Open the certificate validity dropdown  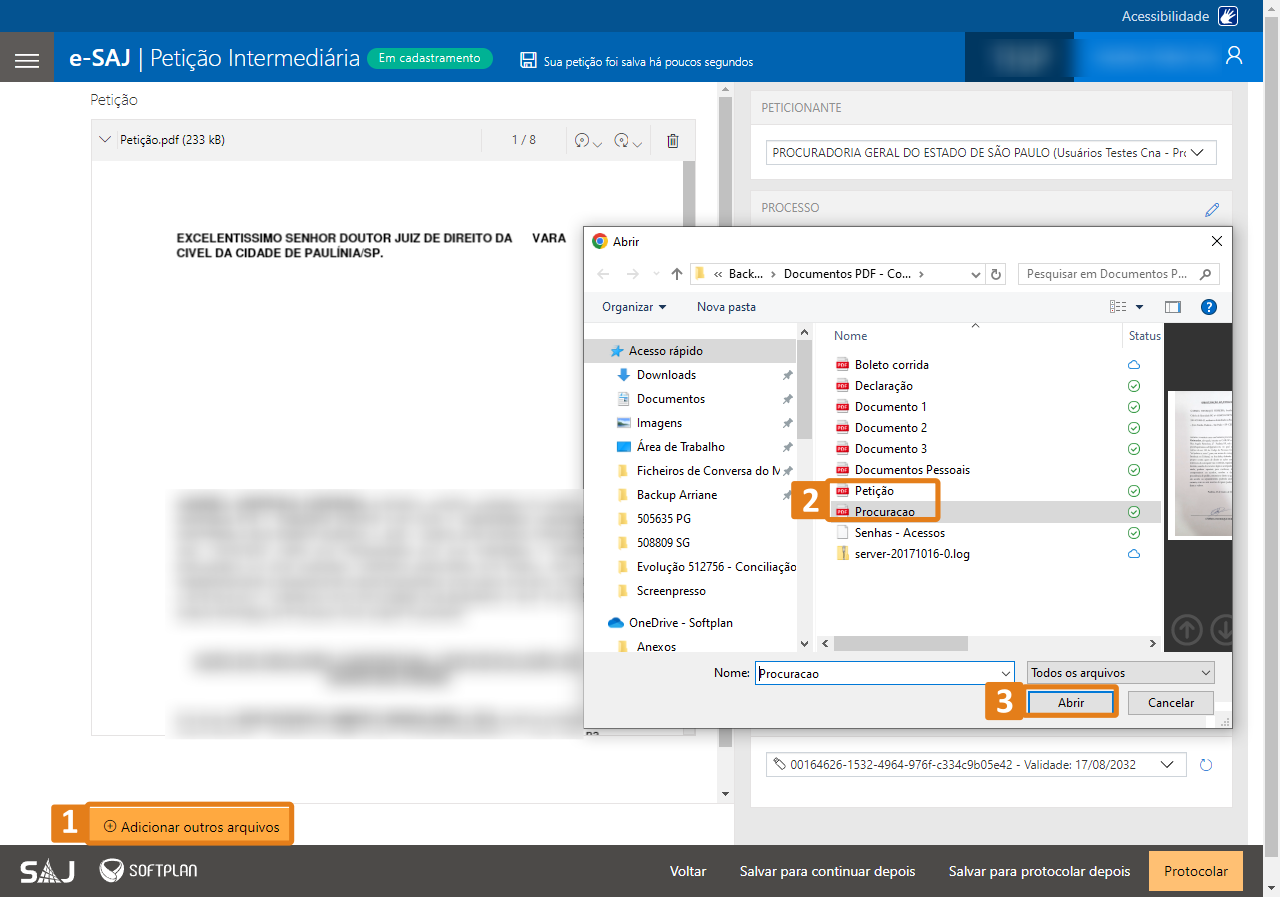[x=976, y=765]
